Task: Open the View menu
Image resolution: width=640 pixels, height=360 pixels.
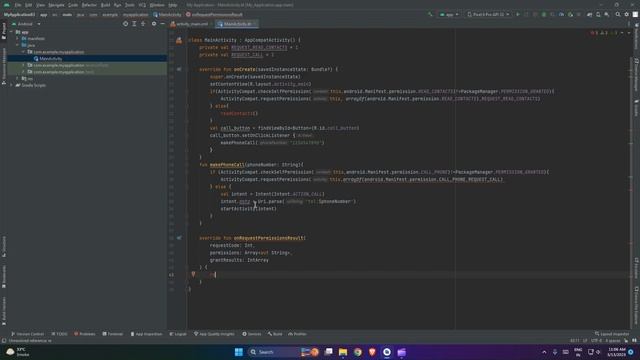Action: (x=40, y=5)
